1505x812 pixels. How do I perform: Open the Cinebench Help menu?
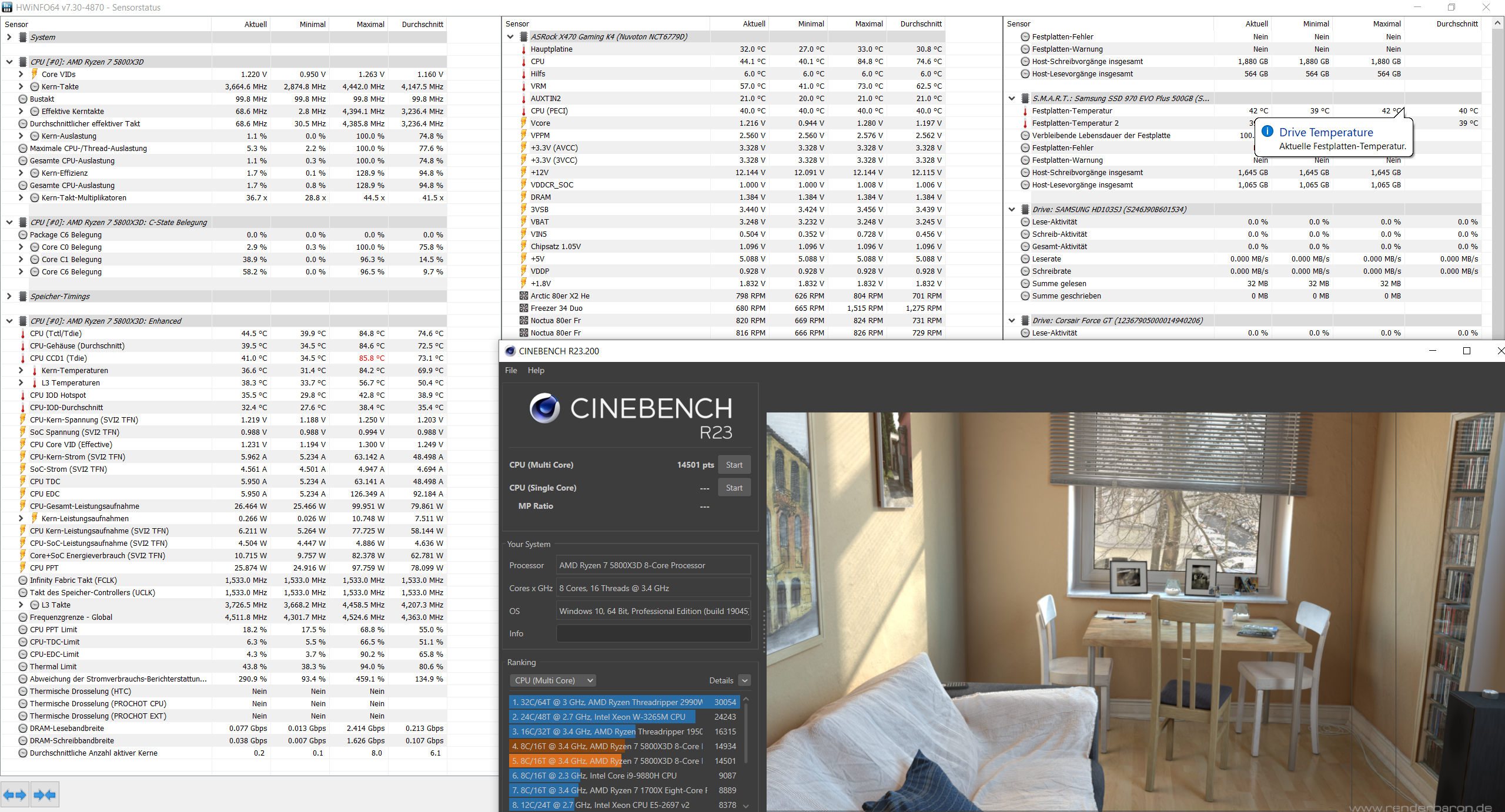point(536,370)
